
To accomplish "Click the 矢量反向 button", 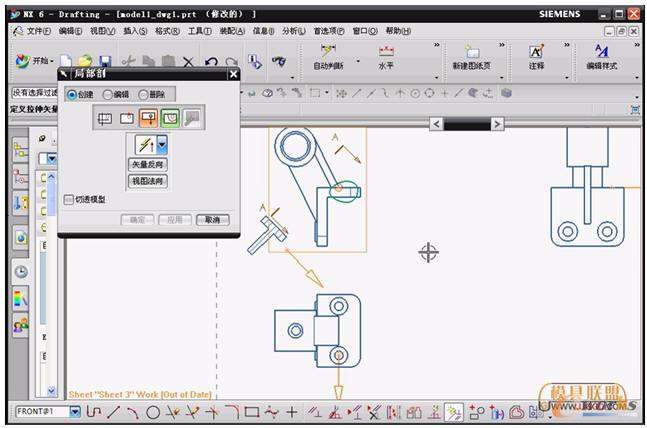I will [x=147, y=164].
